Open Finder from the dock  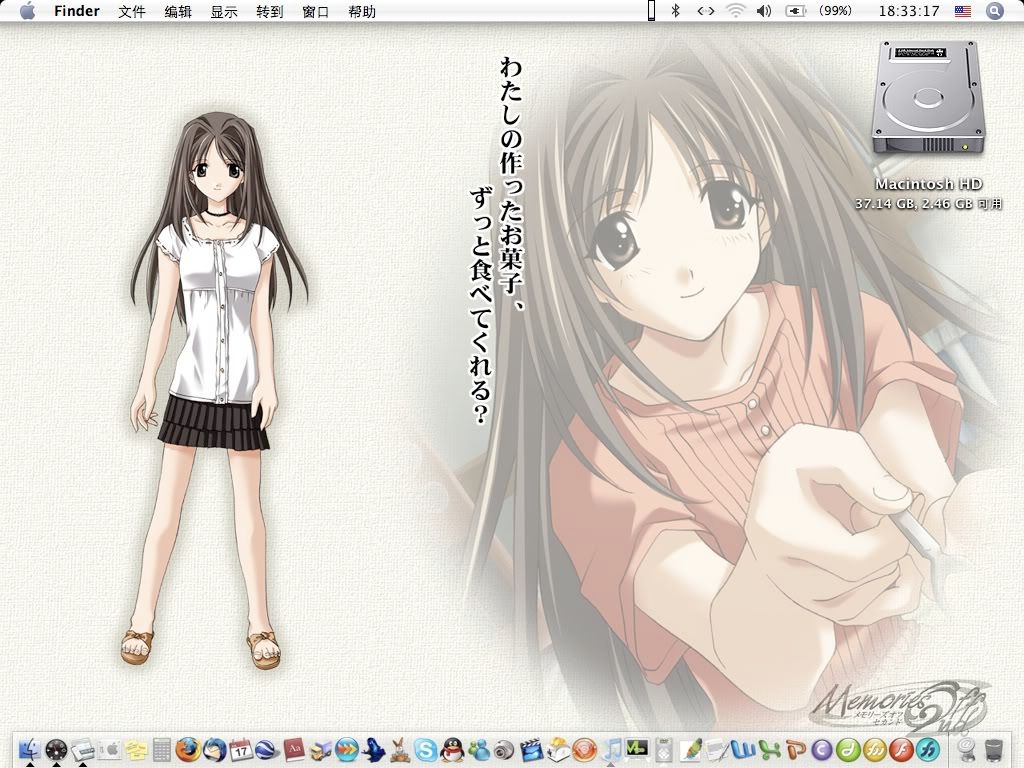click(29, 749)
